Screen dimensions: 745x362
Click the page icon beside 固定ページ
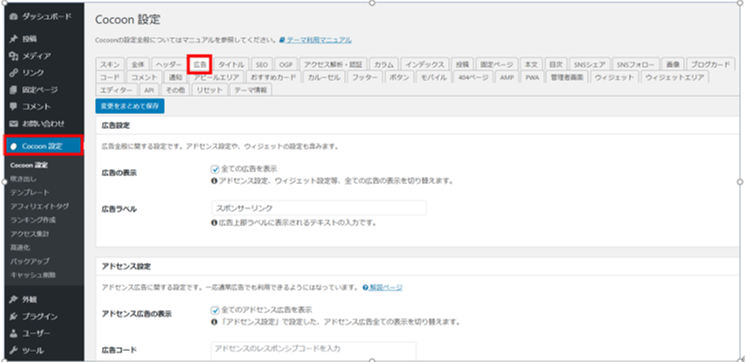(x=14, y=90)
